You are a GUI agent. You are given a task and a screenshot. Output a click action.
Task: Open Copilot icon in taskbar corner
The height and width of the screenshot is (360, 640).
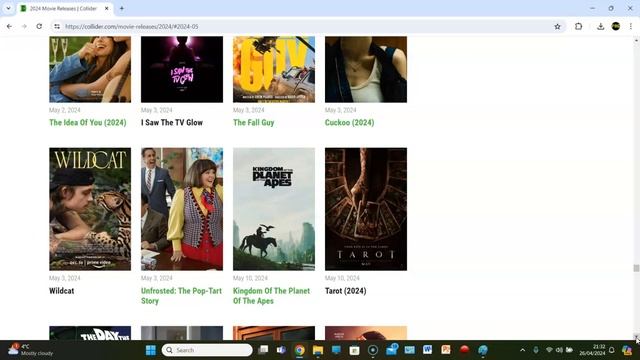click(627, 350)
